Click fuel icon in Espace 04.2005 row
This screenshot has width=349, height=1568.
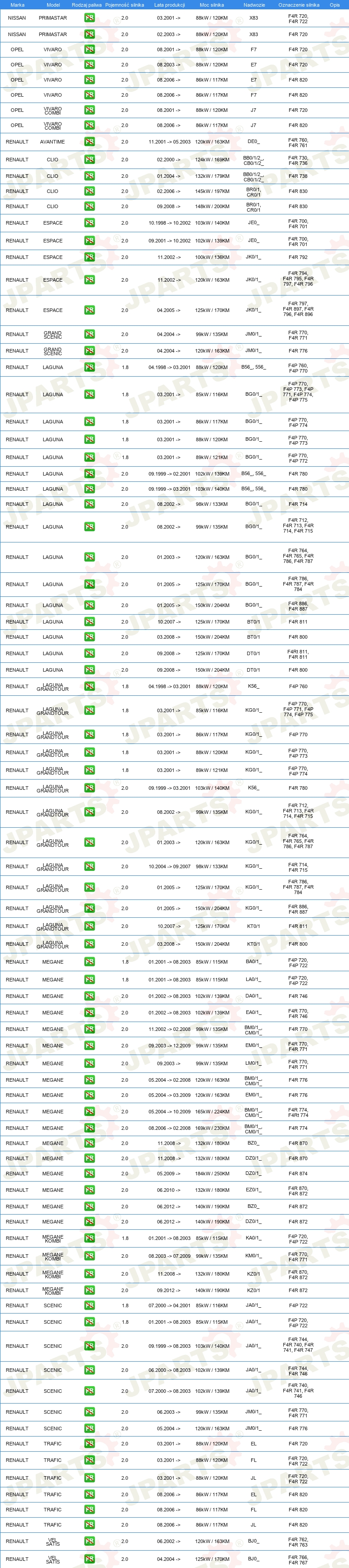(x=90, y=310)
